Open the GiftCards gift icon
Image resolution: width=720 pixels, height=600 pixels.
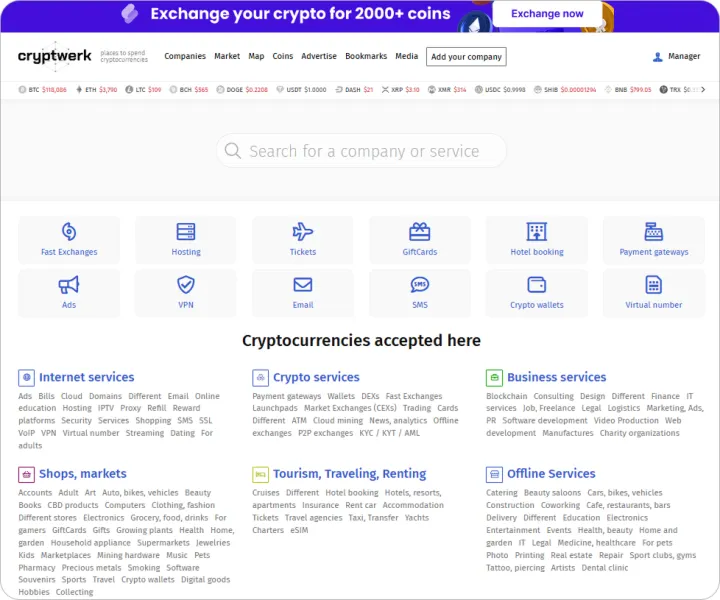click(x=420, y=232)
